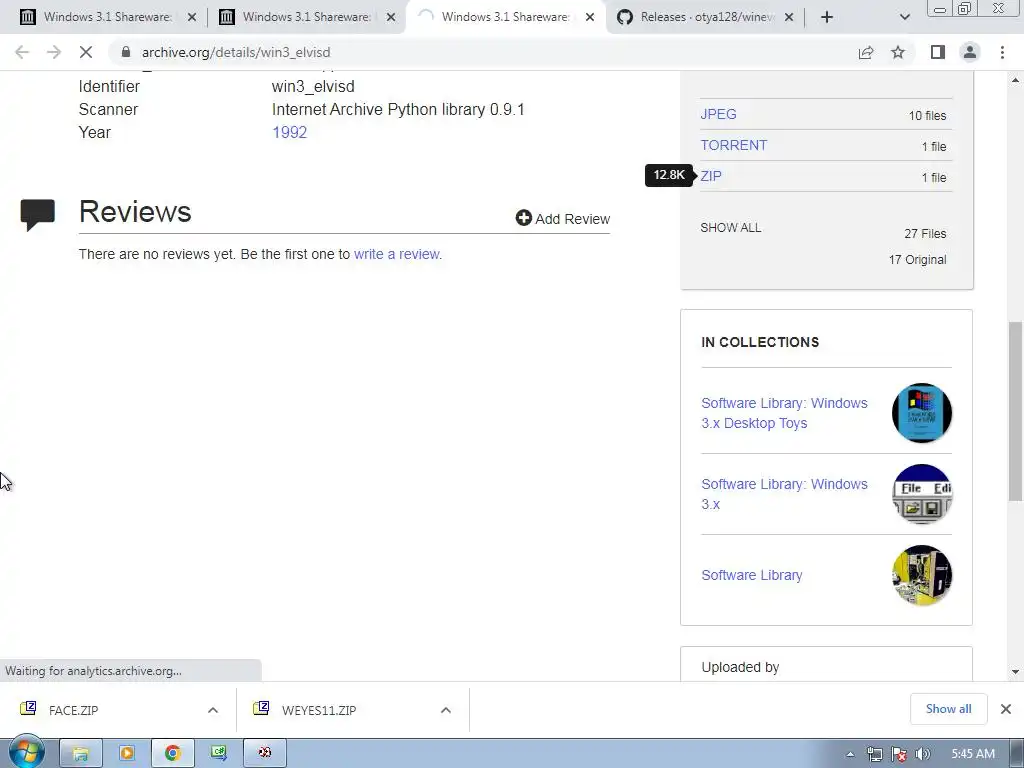Open WEYES11.ZIP download
This screenshot has width=1024, height=768.
click(319, 711)
